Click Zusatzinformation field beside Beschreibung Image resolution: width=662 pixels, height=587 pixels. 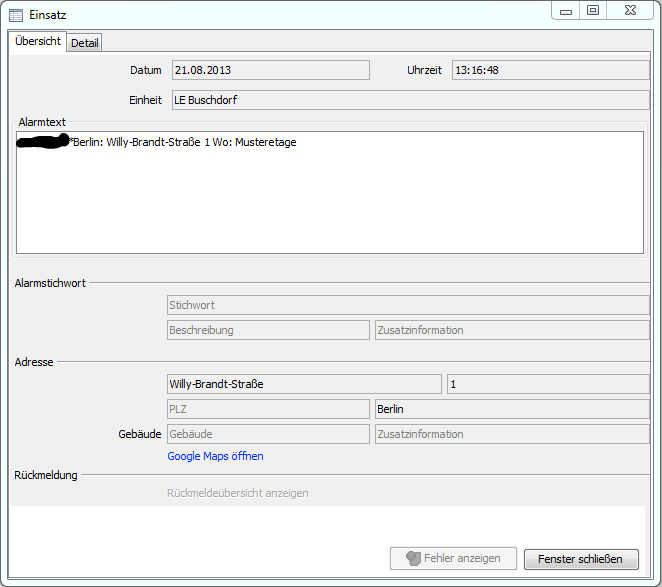pyautogui.click(x=512, y=330)
